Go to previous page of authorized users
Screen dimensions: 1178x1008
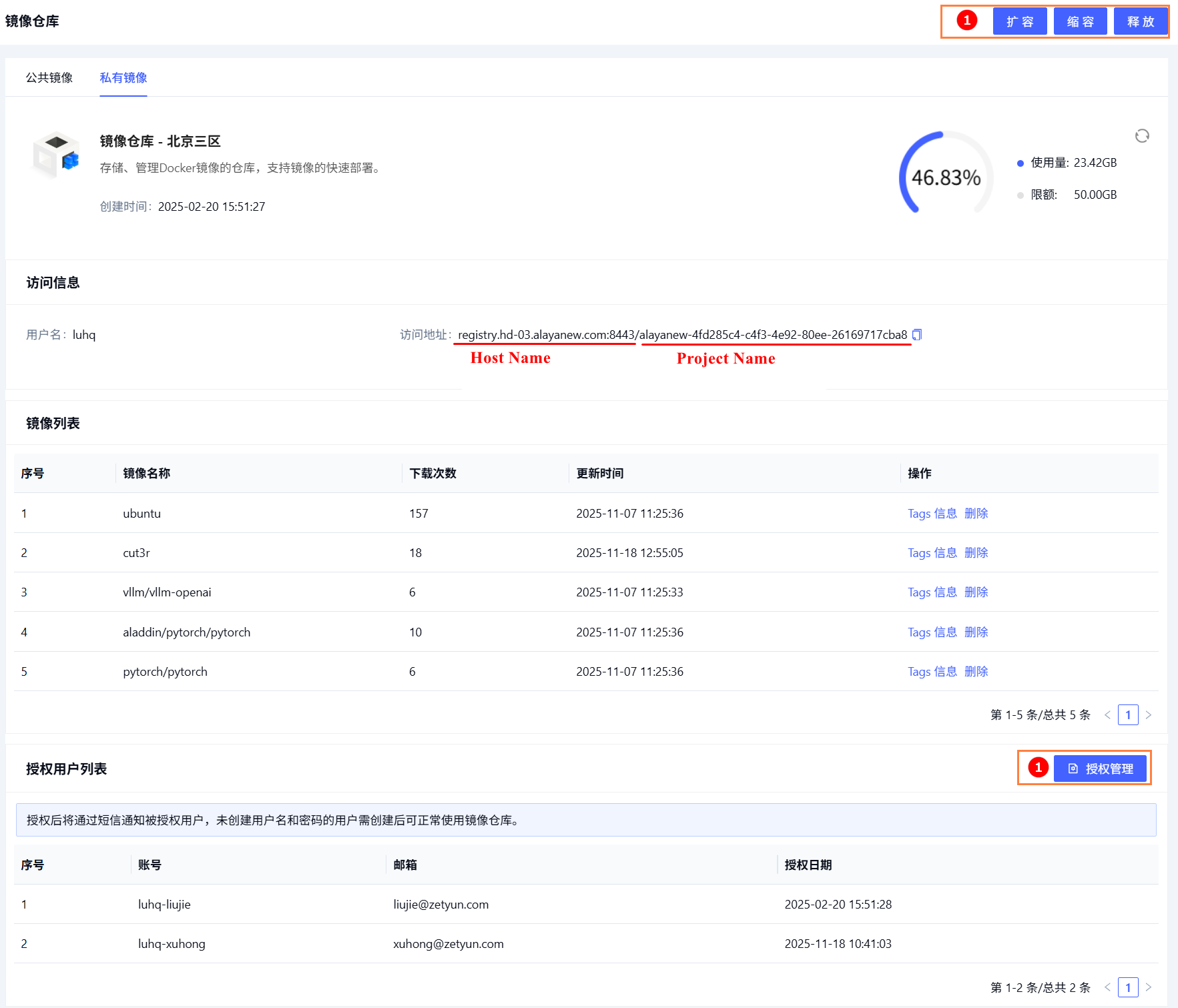(1107, 987)
